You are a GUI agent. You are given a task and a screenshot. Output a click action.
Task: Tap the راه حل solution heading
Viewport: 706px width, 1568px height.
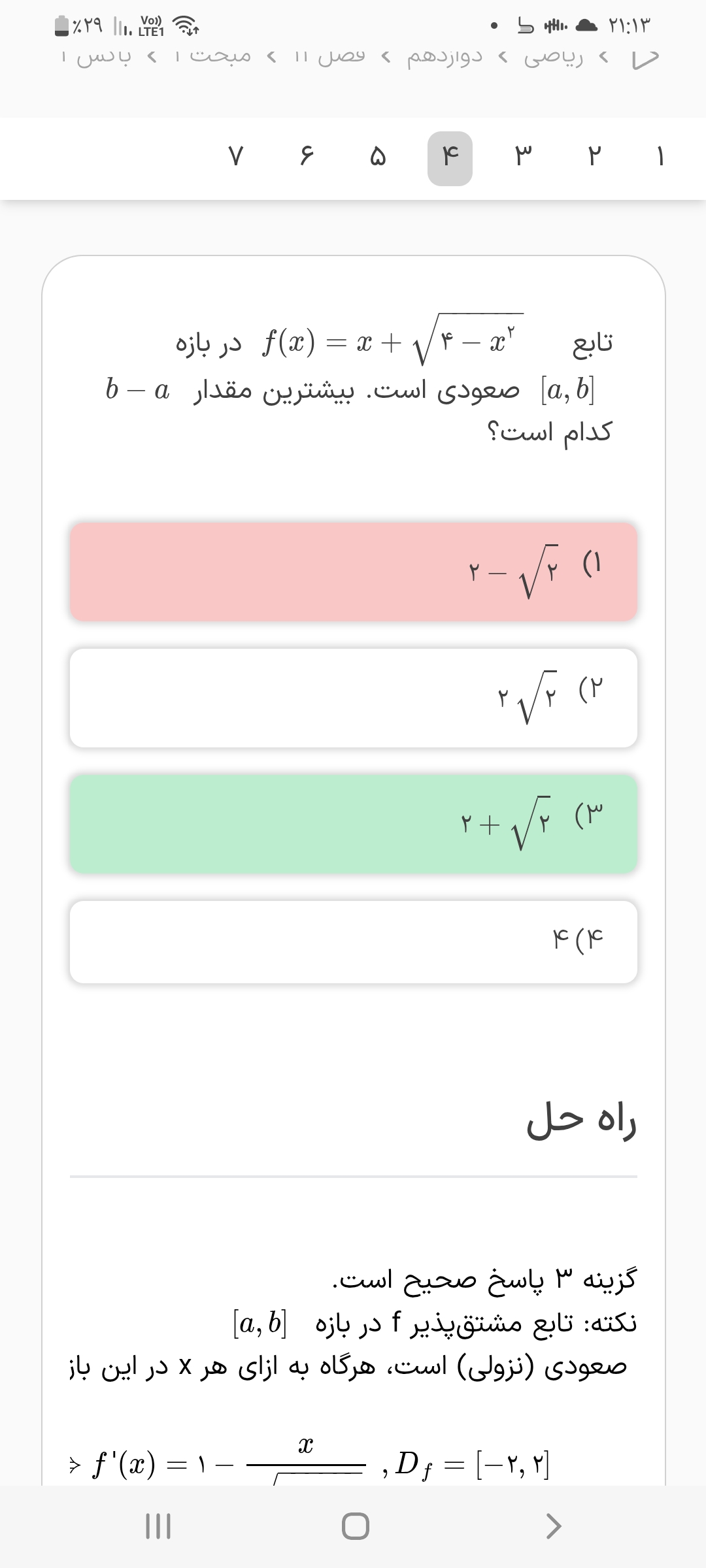tap(582, 1121)
